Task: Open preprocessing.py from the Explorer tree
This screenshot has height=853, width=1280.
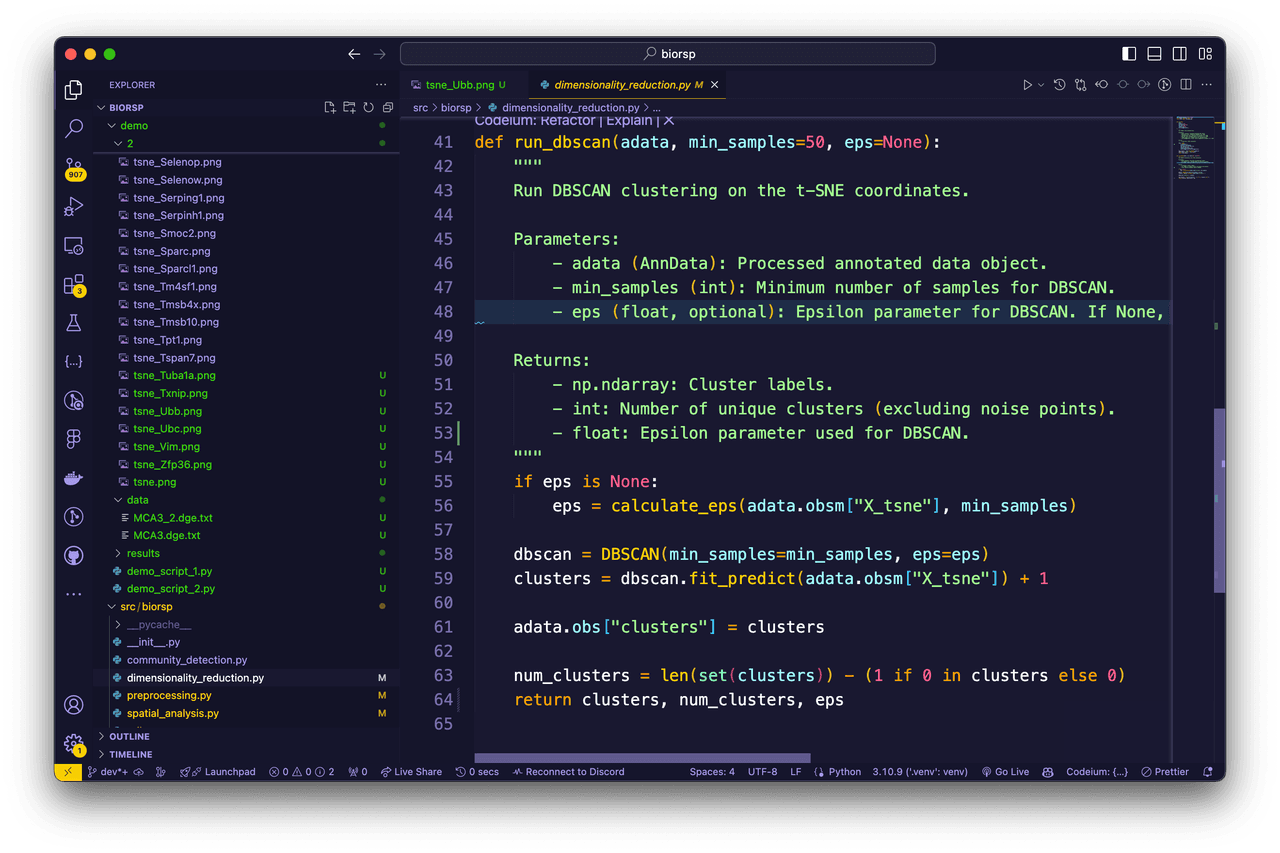Action: click(169, 695)
